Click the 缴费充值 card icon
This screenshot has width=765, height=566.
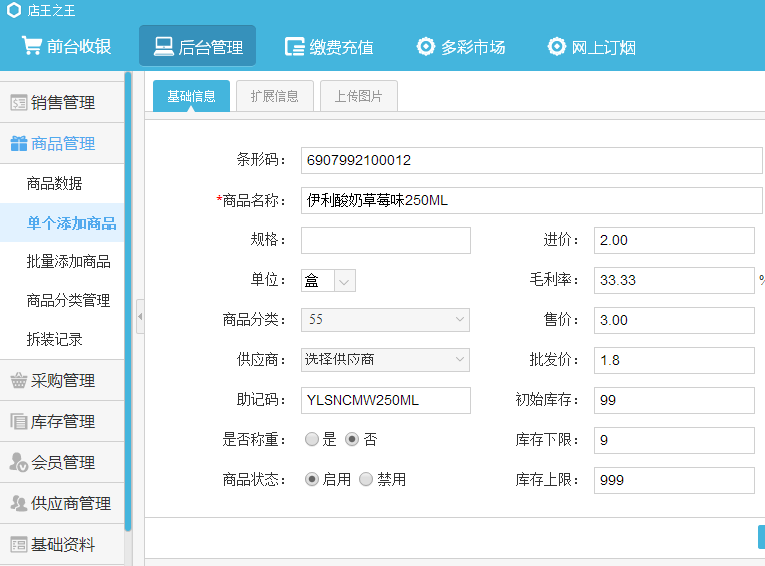[295, 47]
